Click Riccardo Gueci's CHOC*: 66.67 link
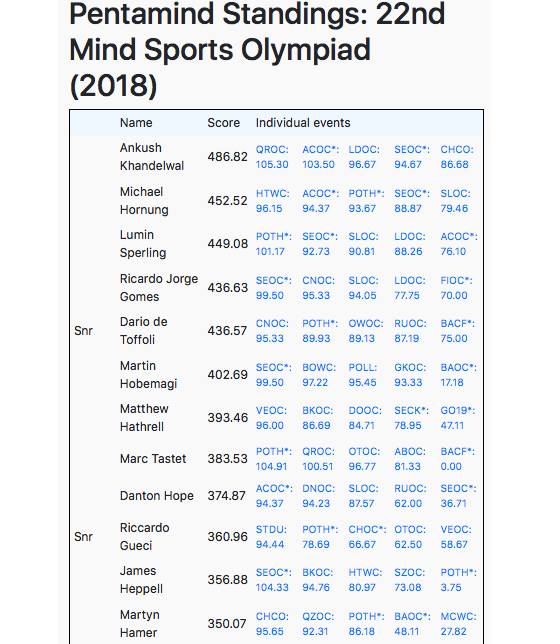 click(x=367, y=537)
